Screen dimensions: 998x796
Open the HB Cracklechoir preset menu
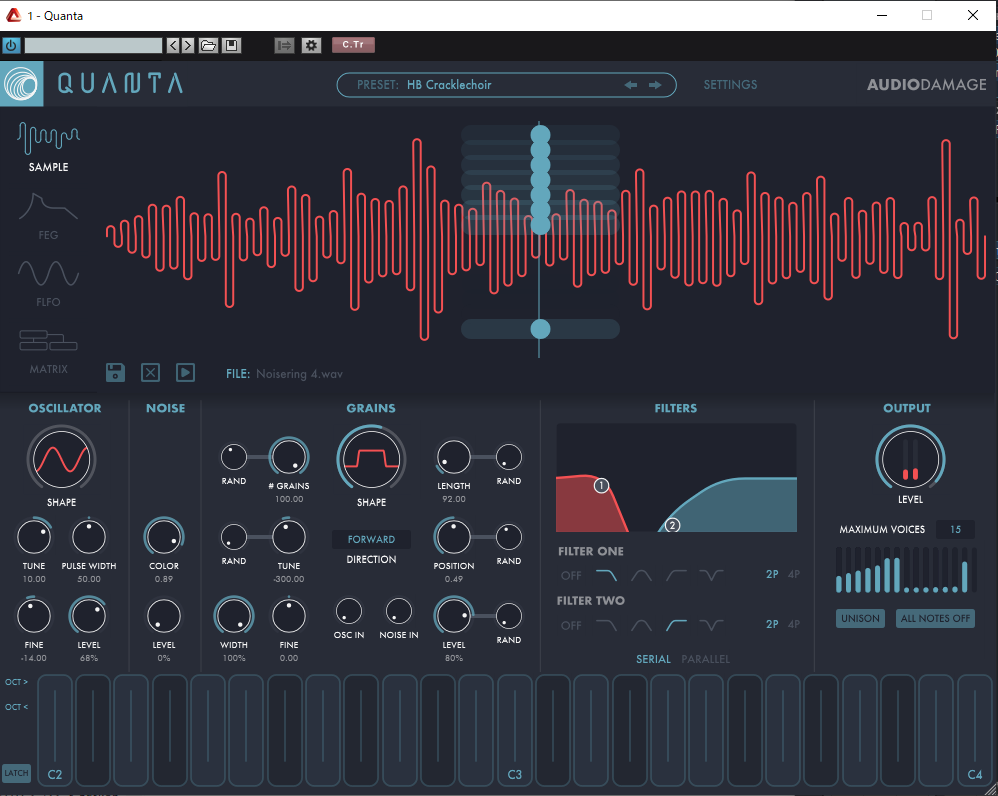tap(449, 85)
